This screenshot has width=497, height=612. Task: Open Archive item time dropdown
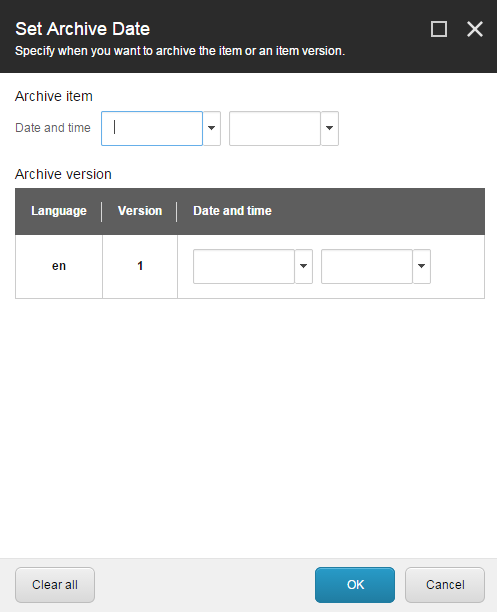click(x=330, y=128)
